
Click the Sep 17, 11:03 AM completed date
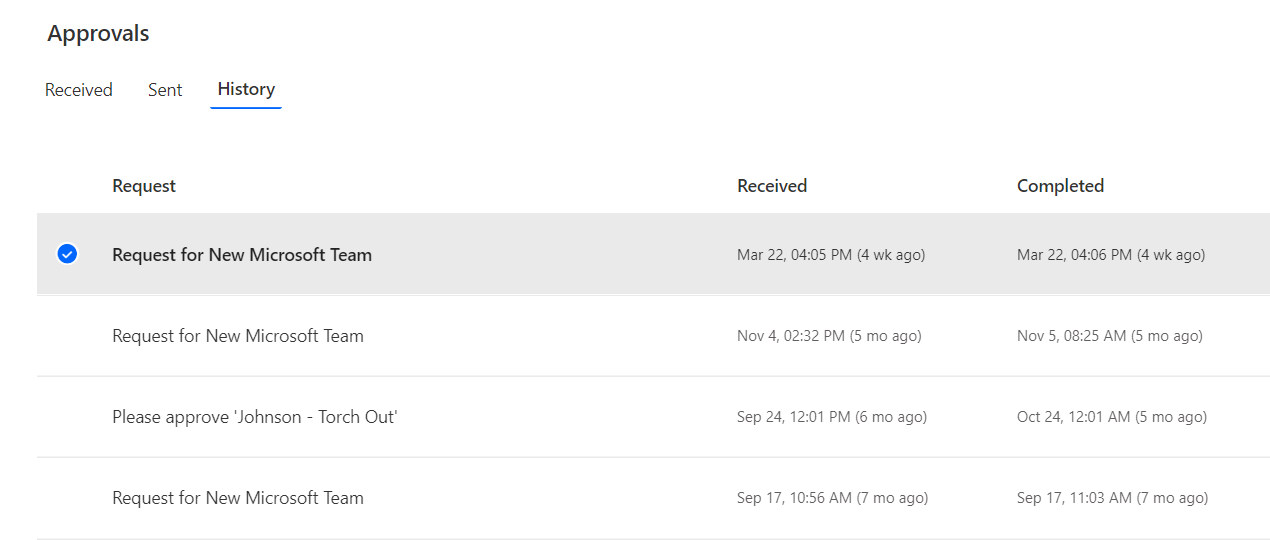(1112, 498)
